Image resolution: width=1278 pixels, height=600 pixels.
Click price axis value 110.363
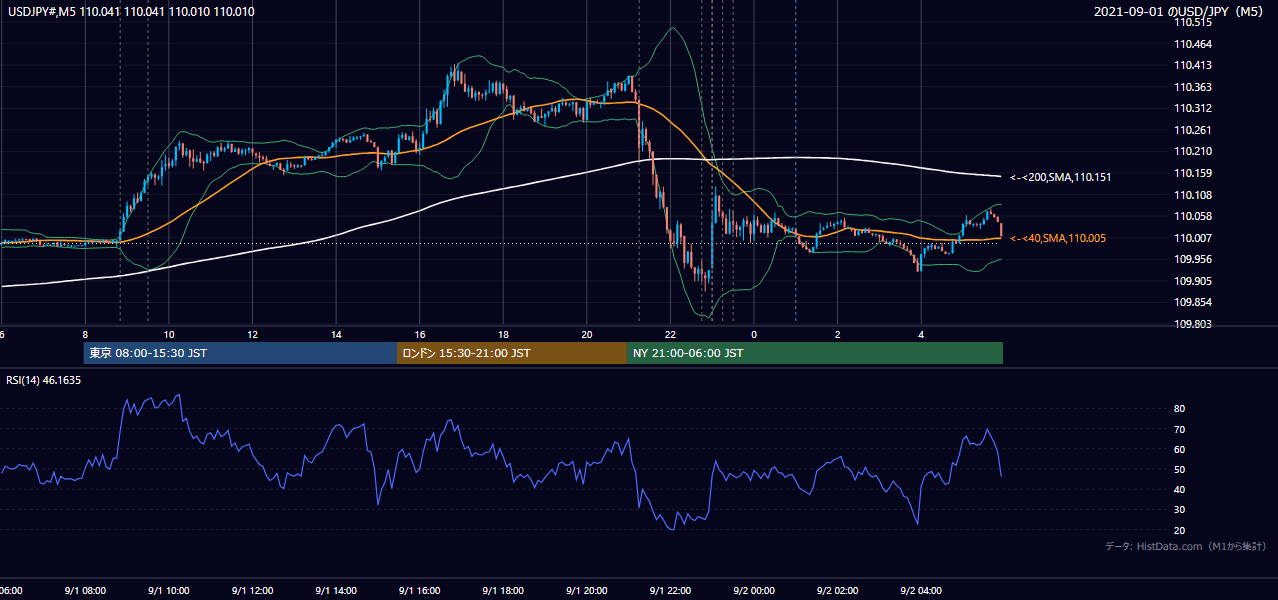pyautogui.click(x=1195, y=87)
